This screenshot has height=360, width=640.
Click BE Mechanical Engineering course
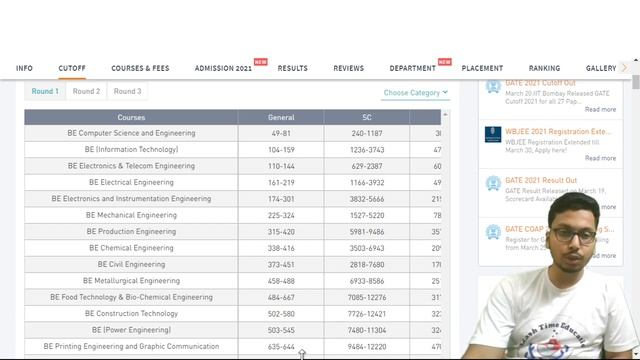click(131, 215)
